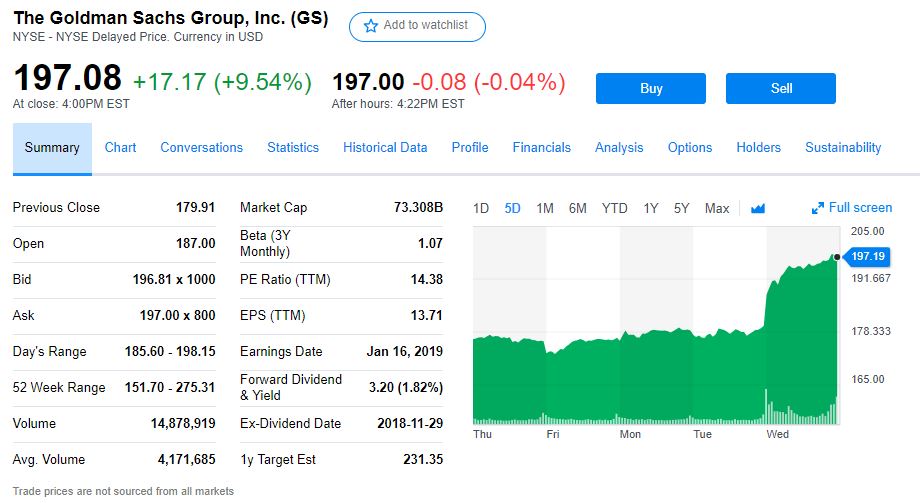Switch to the Chart tab
The width and height of the screenshot is (920, 503).
pos(120,147)
